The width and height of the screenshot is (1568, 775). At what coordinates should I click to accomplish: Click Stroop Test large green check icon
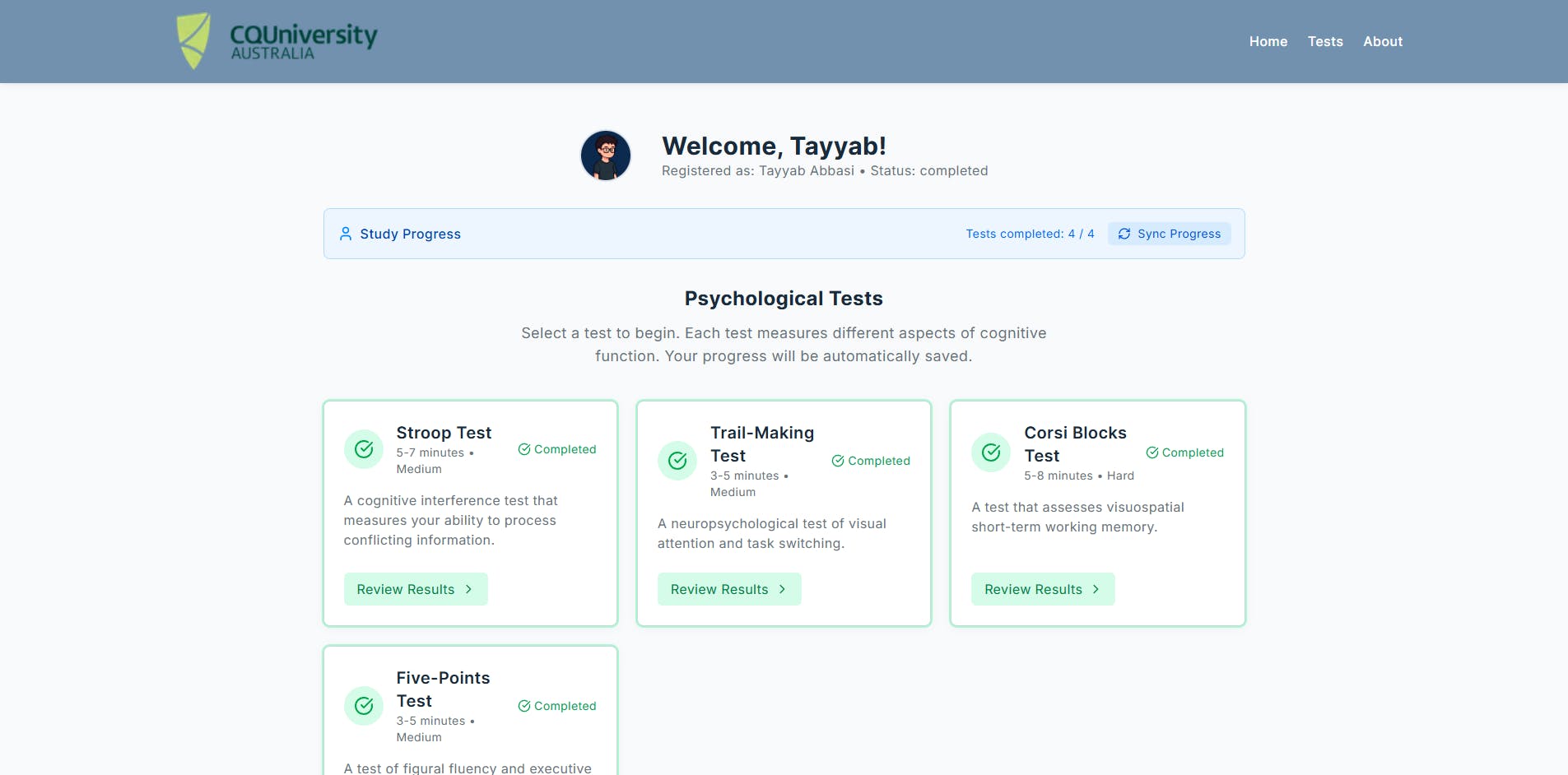tap(364, 449)
